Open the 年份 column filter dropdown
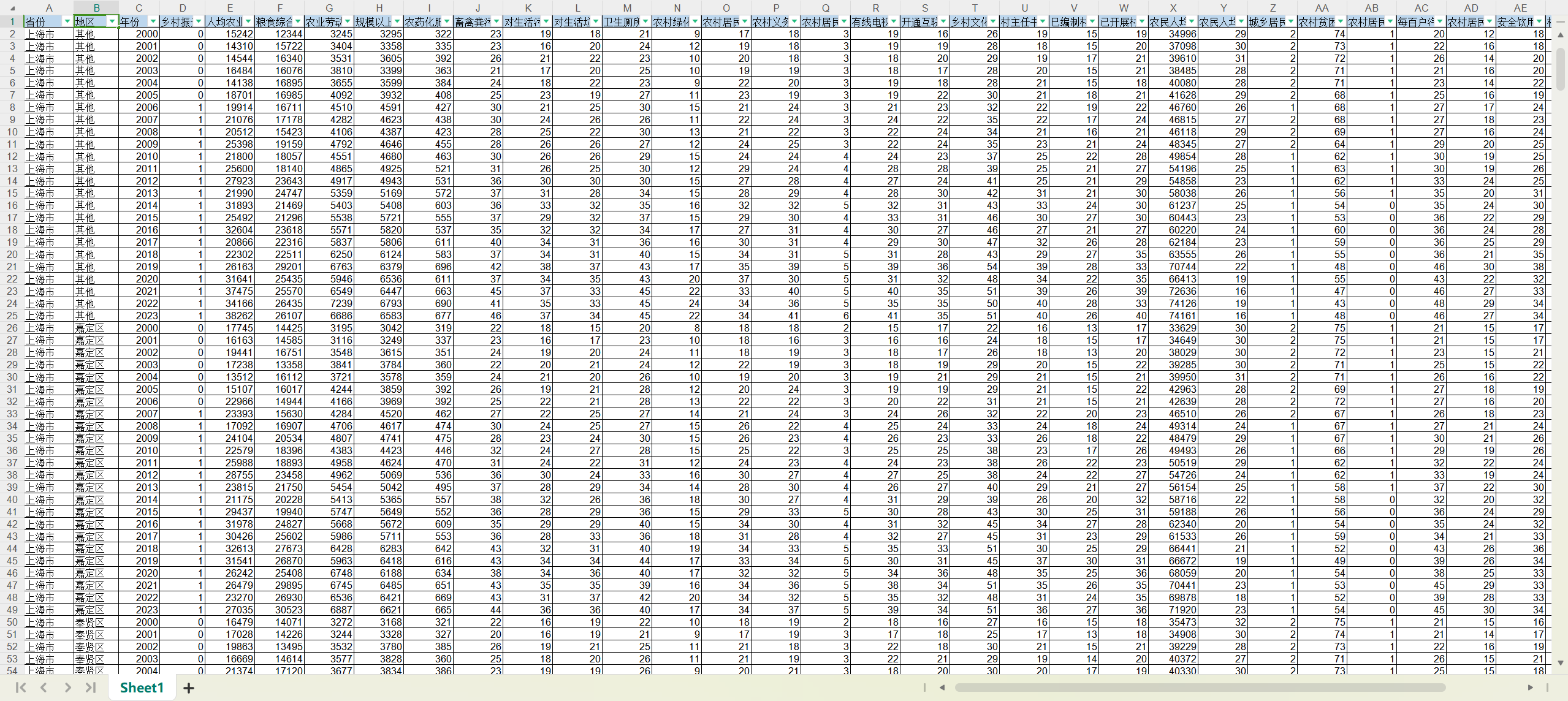This screenshot has width=1568, height=701. [x=153, y=22]
